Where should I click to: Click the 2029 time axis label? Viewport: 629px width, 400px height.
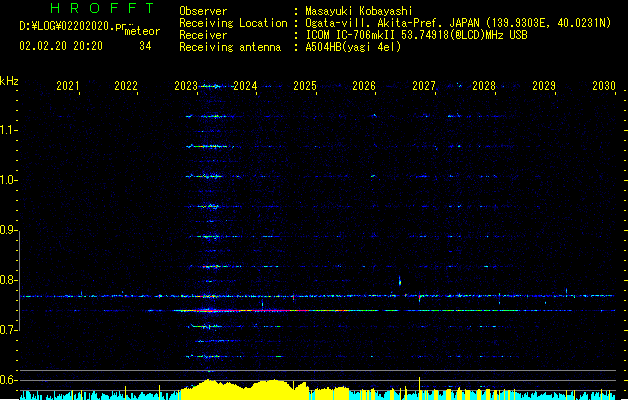(x=544, y=86)
